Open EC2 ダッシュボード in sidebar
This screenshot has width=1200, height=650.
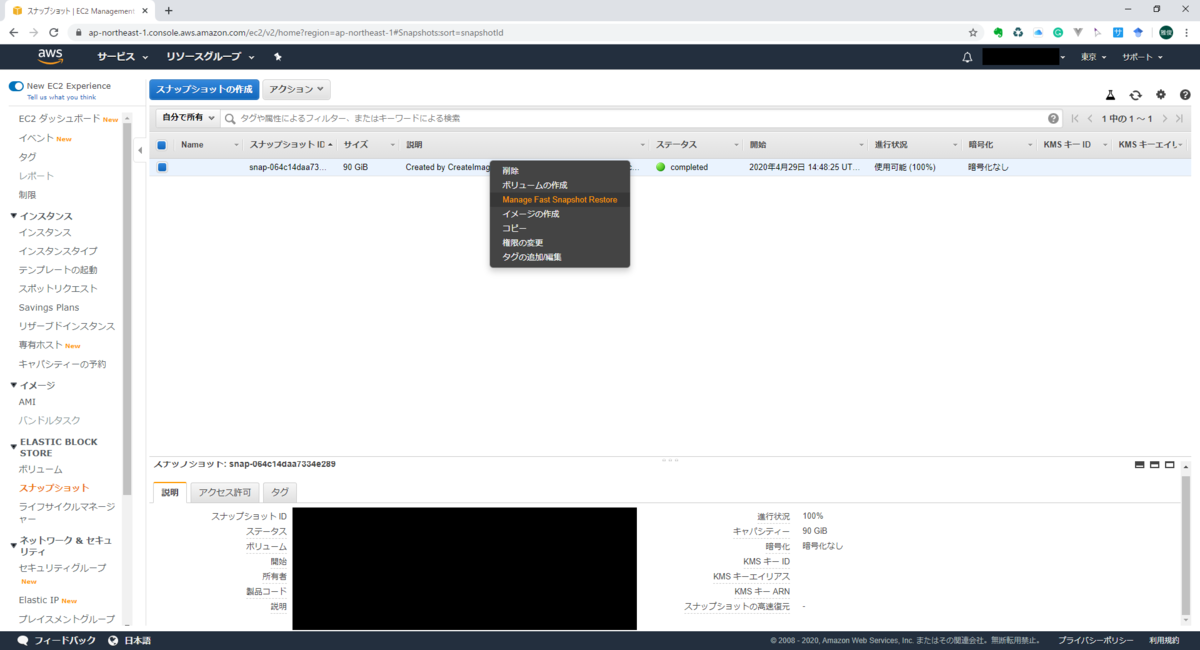pos(59,119)
